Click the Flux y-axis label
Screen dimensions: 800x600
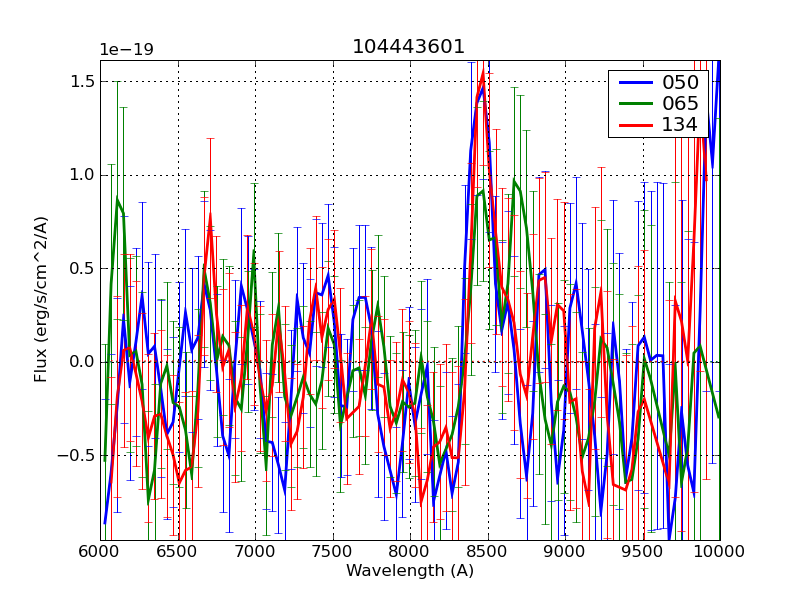coord(41,300)
